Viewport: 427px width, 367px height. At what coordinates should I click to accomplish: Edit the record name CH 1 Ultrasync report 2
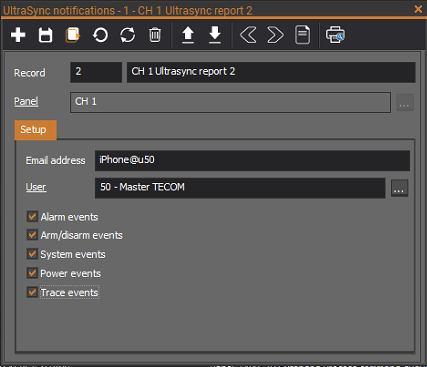[x=271, y=72]
